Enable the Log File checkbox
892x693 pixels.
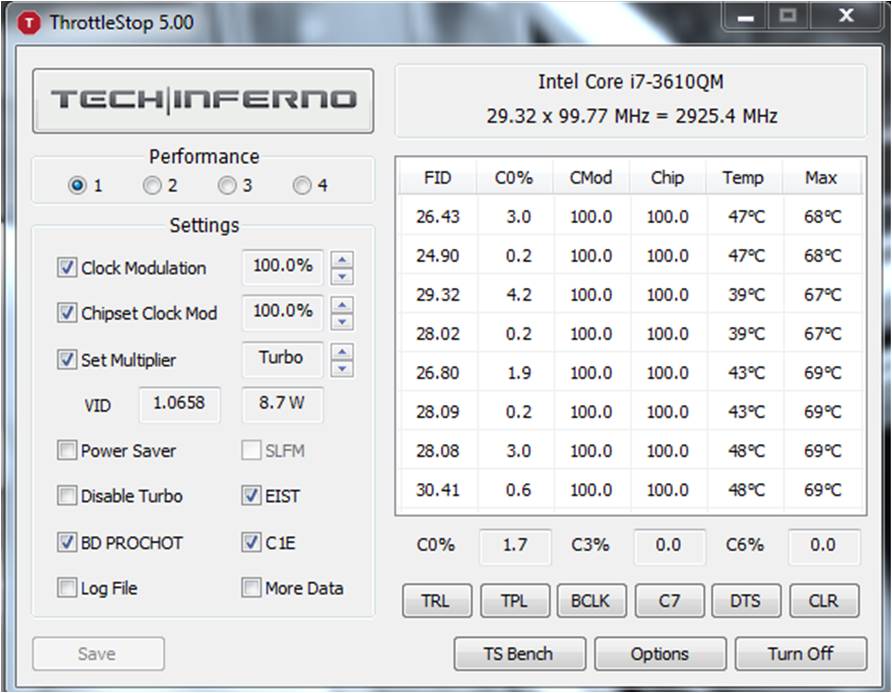coord(67,587)
